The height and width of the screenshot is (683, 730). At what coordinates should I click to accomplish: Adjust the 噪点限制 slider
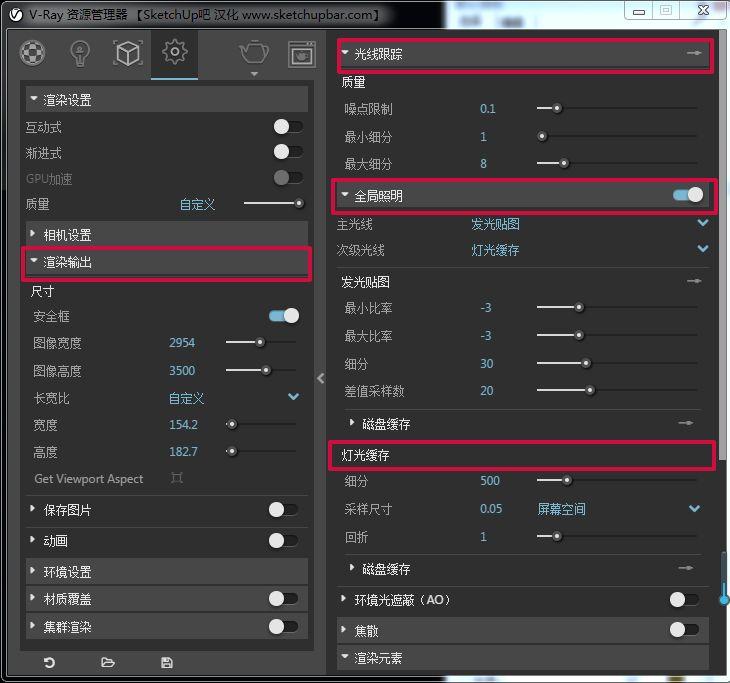617,108
